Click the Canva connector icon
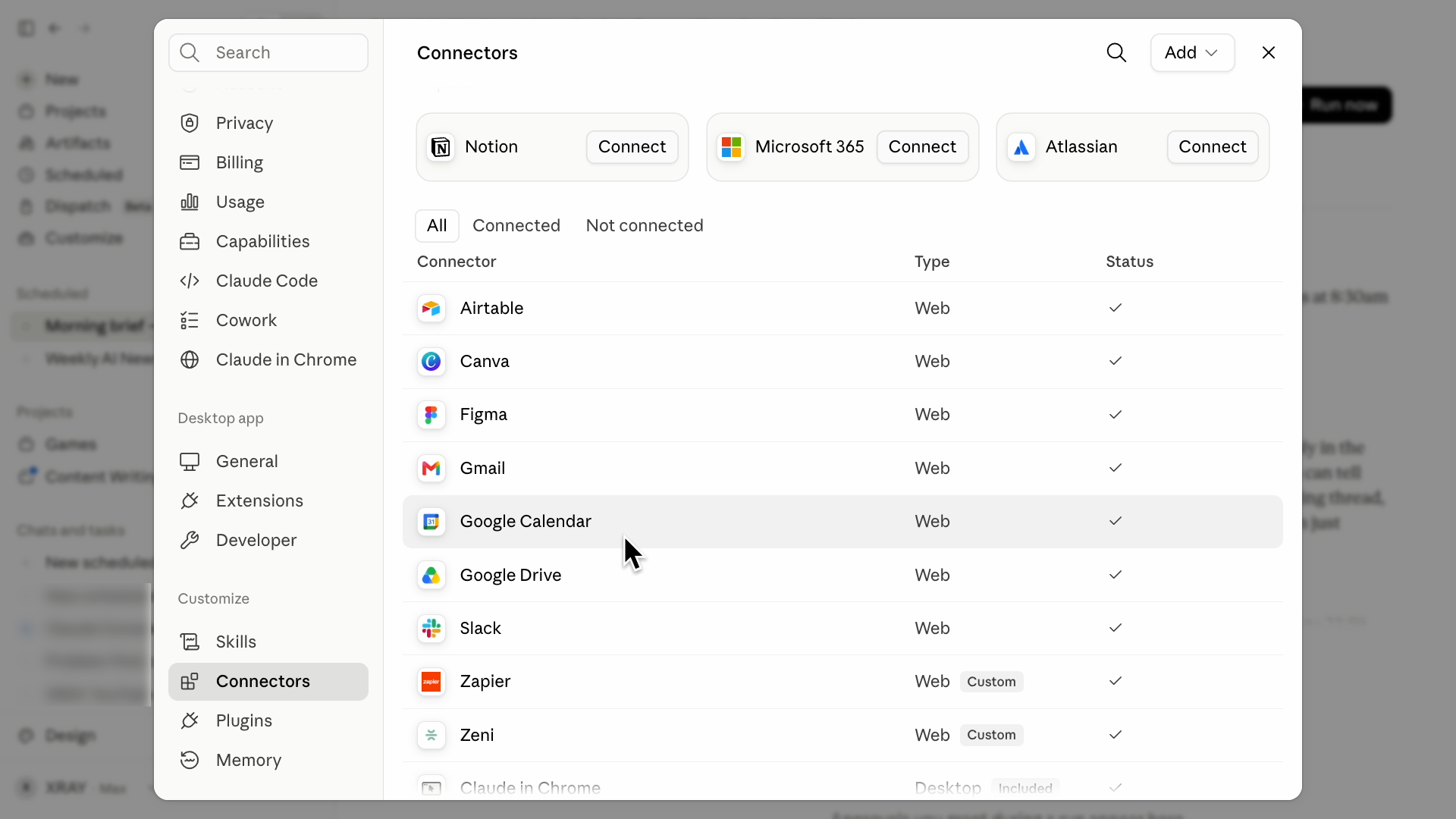The height and width of the screenshot is (819, 1456). pos(431,362)
